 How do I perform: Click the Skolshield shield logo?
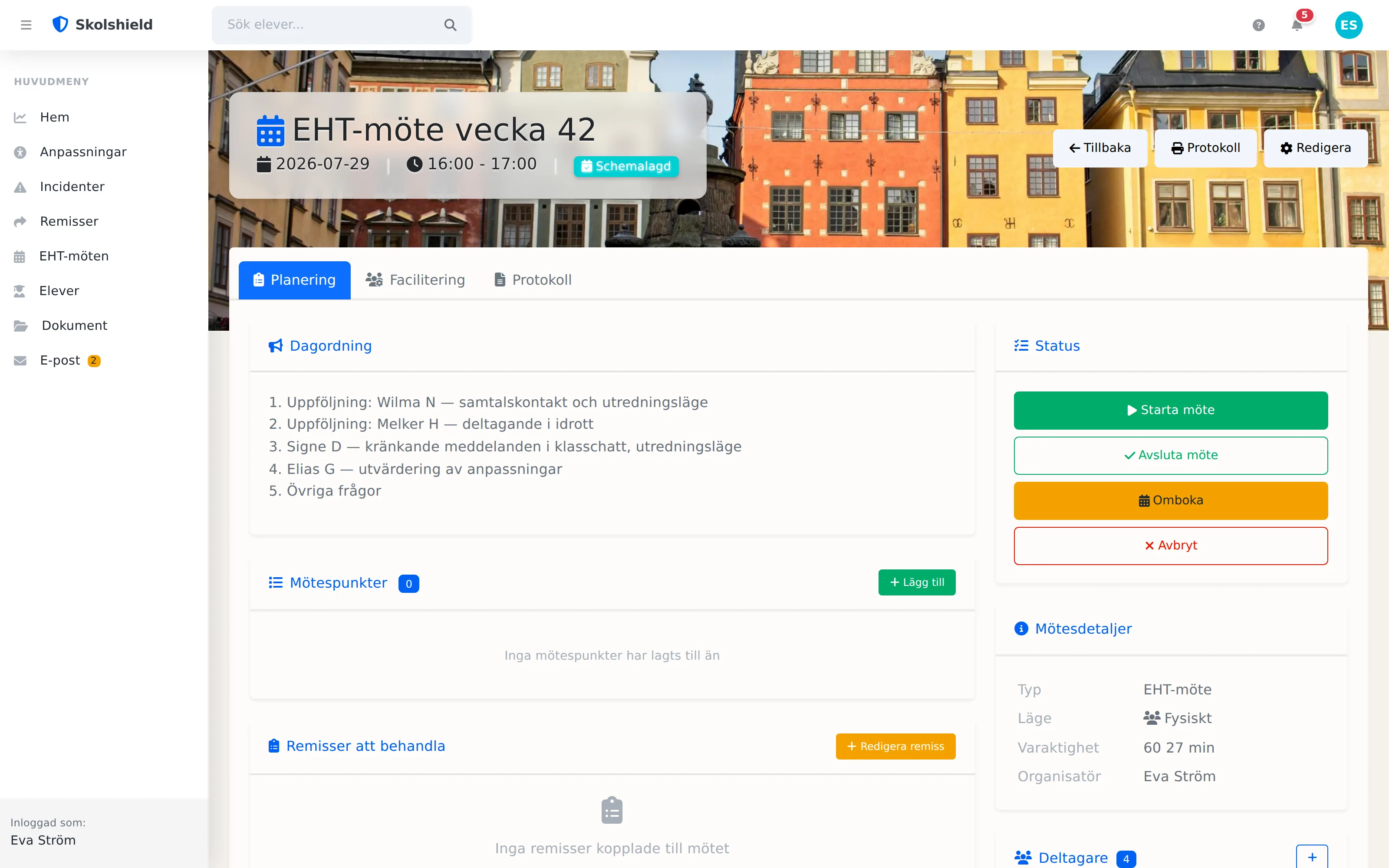(60, 24)
